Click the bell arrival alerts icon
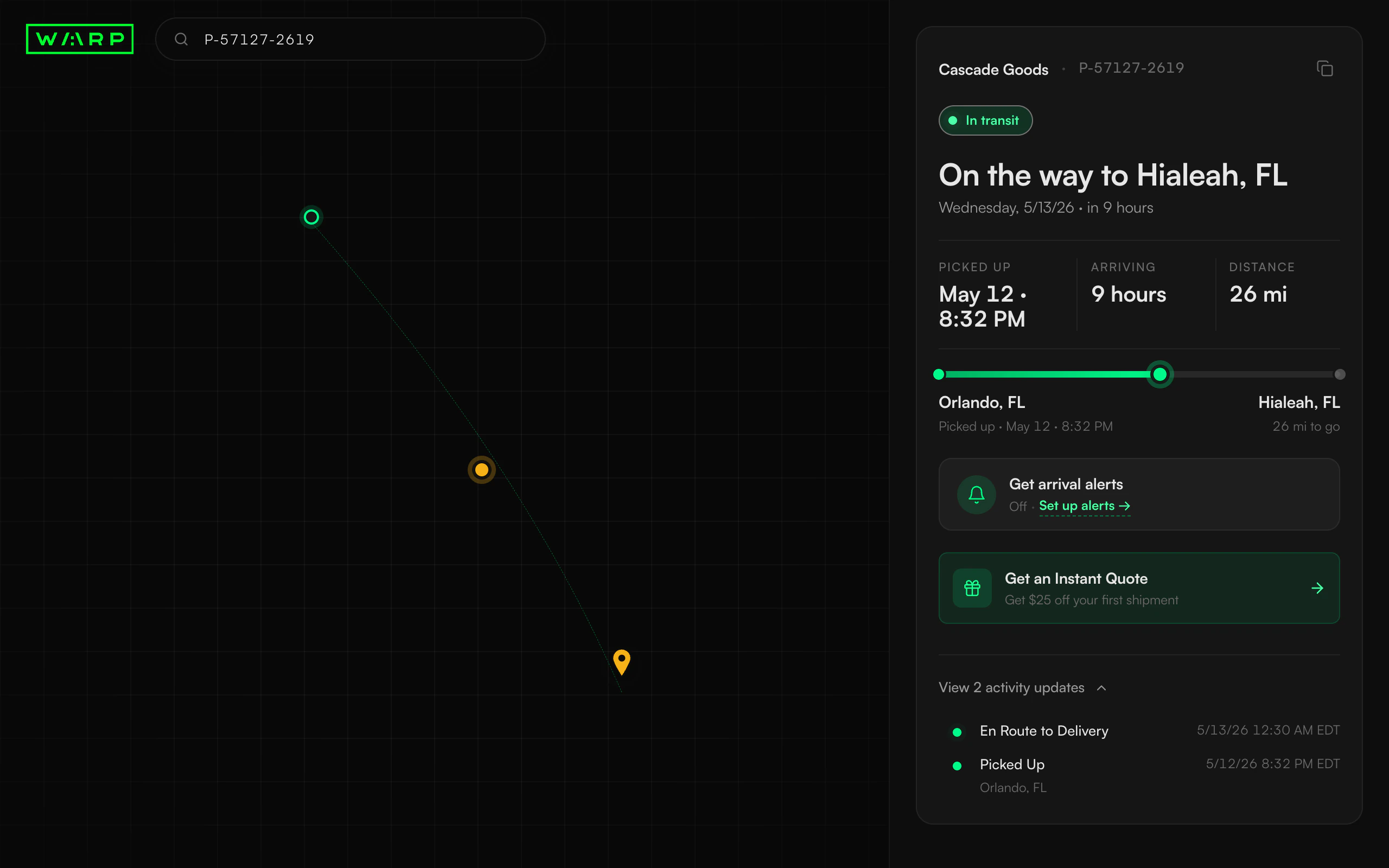The image size is (1389, 868). [976, 494]
